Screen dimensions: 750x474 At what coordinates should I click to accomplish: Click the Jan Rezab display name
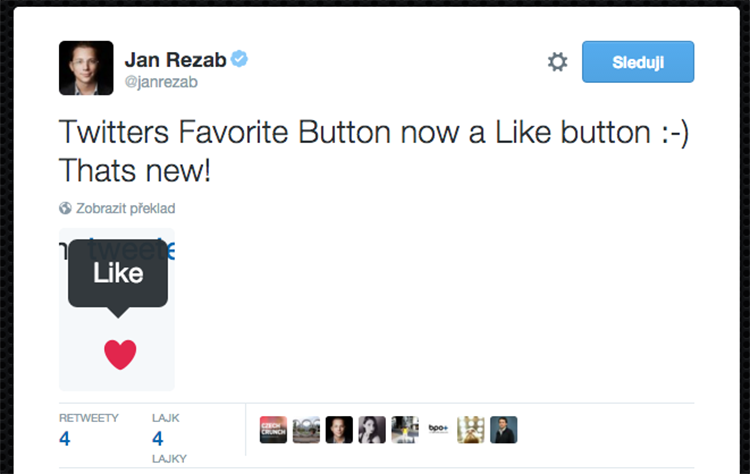coord(175,59)
